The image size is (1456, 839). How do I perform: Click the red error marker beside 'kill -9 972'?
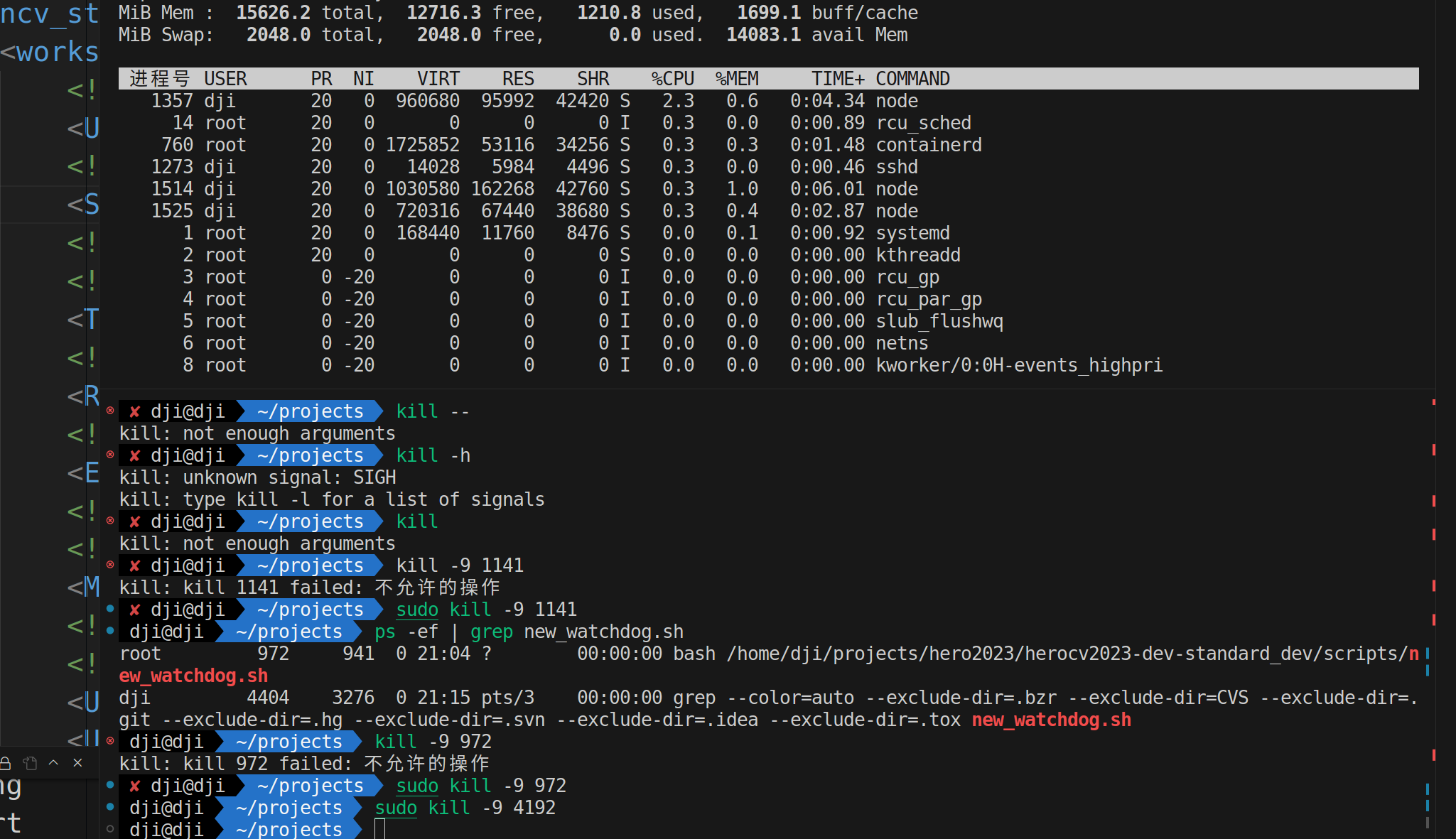pos(110,740)
